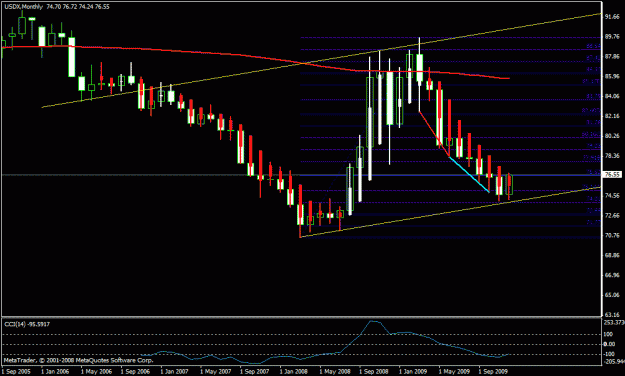The height and width of the screenshot is (376, 625).
Task: Click the CCI(14) indicator label
Action: [x=27, y=324]
